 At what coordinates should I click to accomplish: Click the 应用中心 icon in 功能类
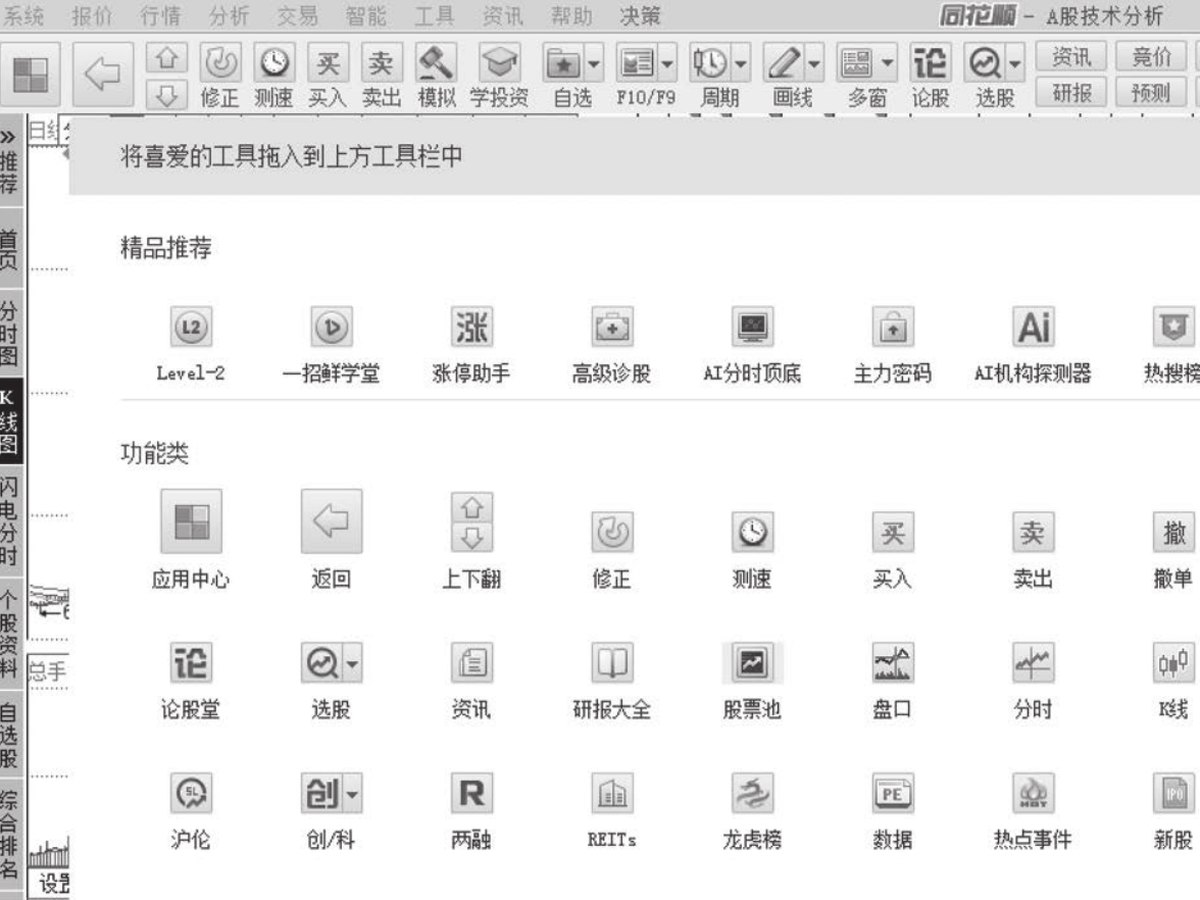point(191,521)
